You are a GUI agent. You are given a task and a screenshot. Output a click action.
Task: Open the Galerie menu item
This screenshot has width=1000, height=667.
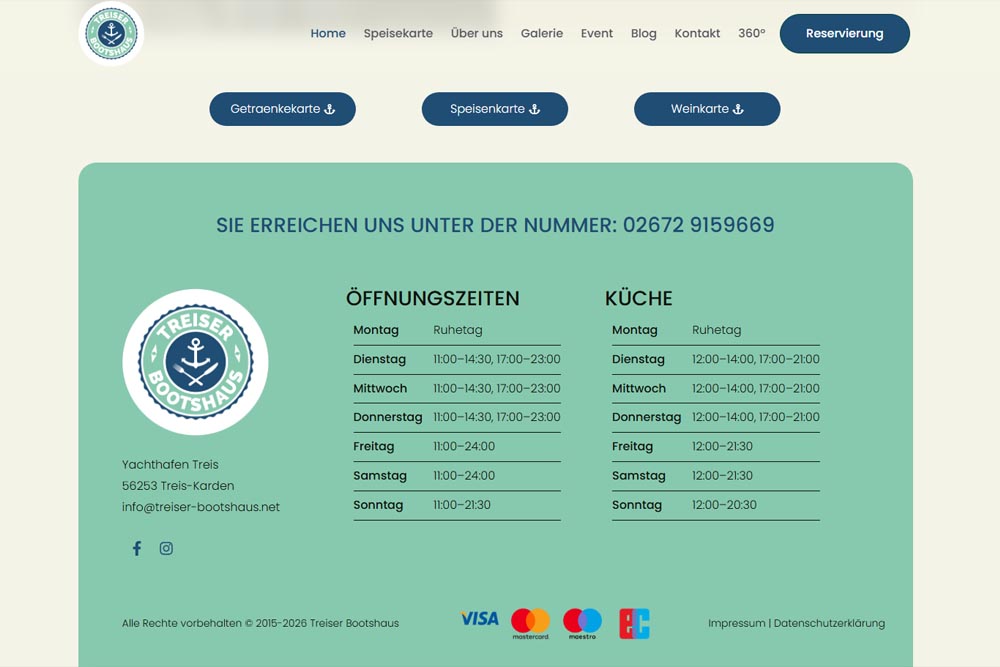click(x=541, y=33)
